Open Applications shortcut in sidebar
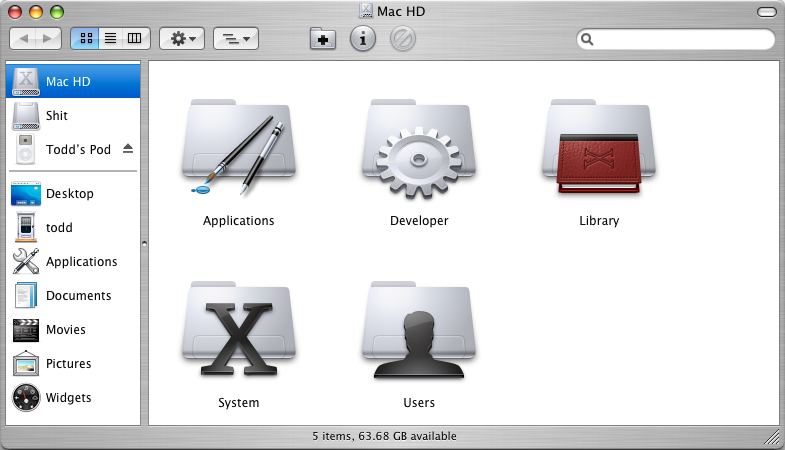This screenshot has width=785, height=450. point(73,262)
